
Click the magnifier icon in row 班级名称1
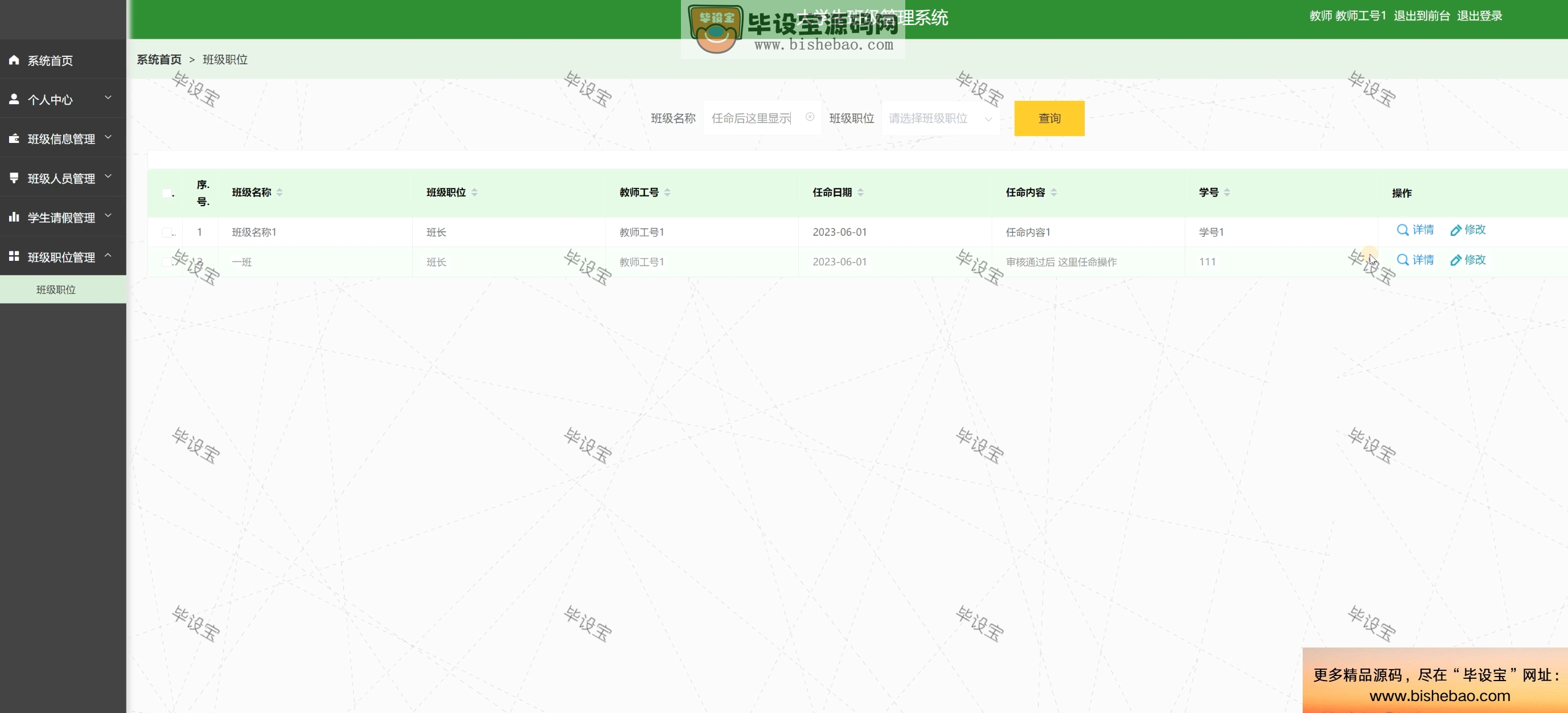pyautogui.click(x=1402, y=230)
